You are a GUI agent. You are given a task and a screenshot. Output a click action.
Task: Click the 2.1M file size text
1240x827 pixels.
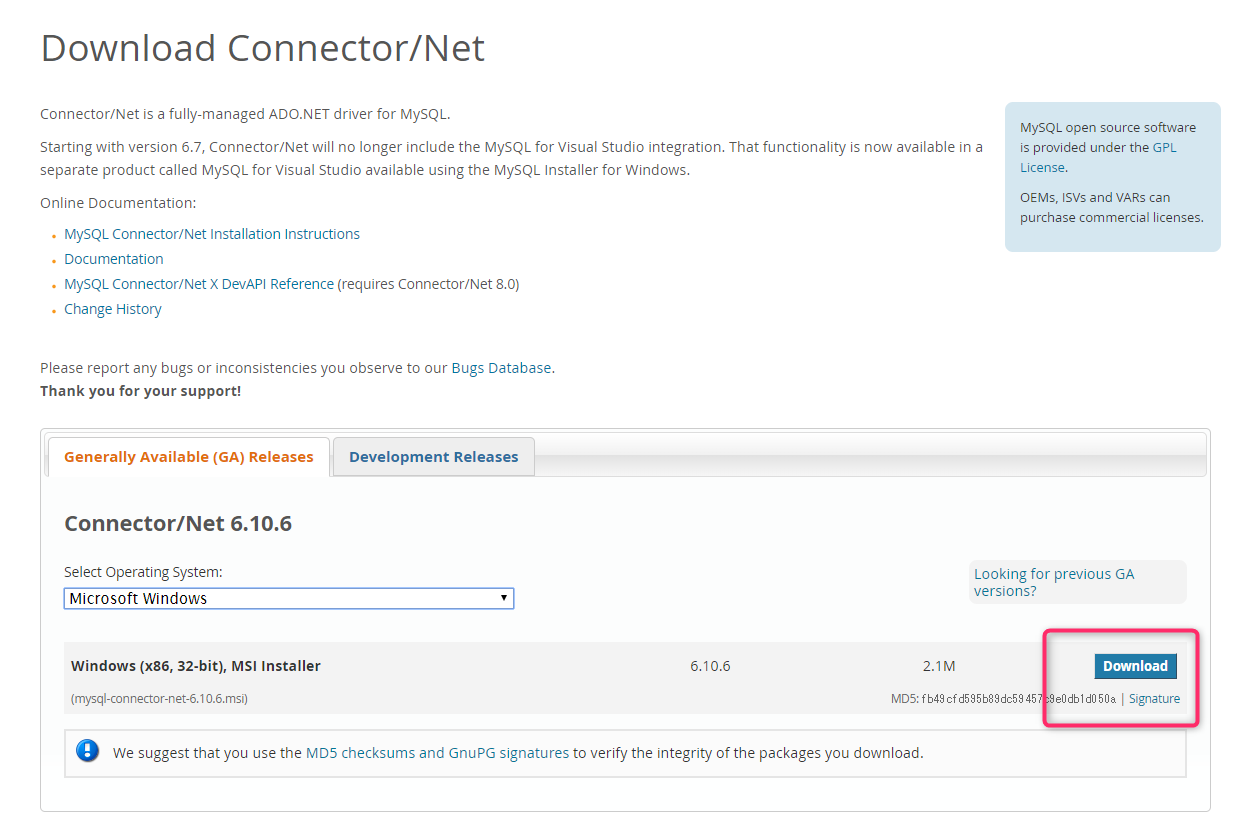pyautogui.click(x=939, y=666)
